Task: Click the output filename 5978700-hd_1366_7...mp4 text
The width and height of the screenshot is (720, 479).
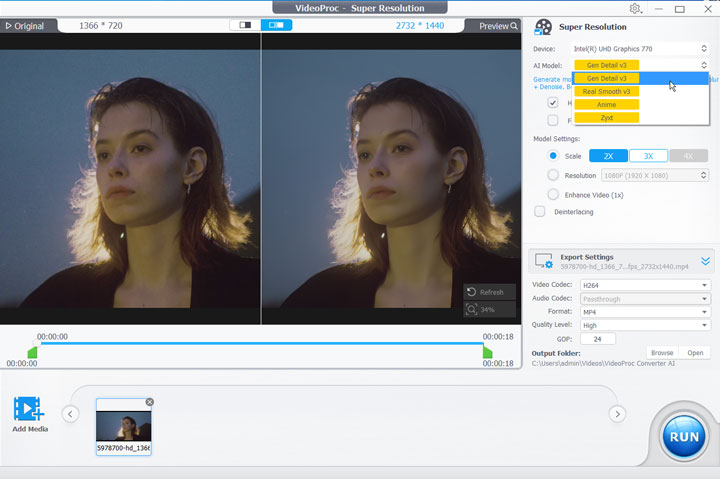Action: point(624,267)
